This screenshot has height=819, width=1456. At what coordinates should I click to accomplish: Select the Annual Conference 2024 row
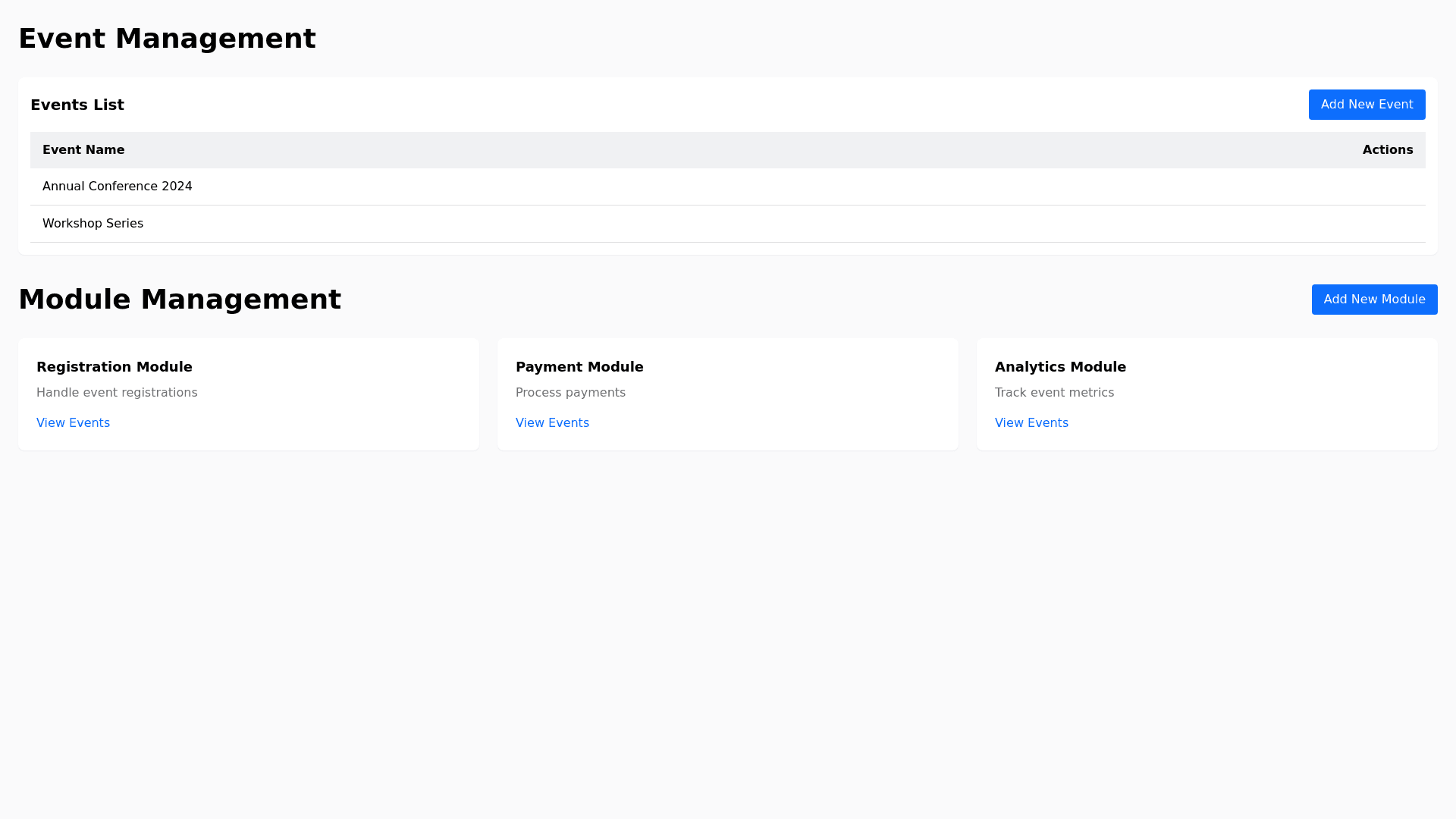[118, 187]
